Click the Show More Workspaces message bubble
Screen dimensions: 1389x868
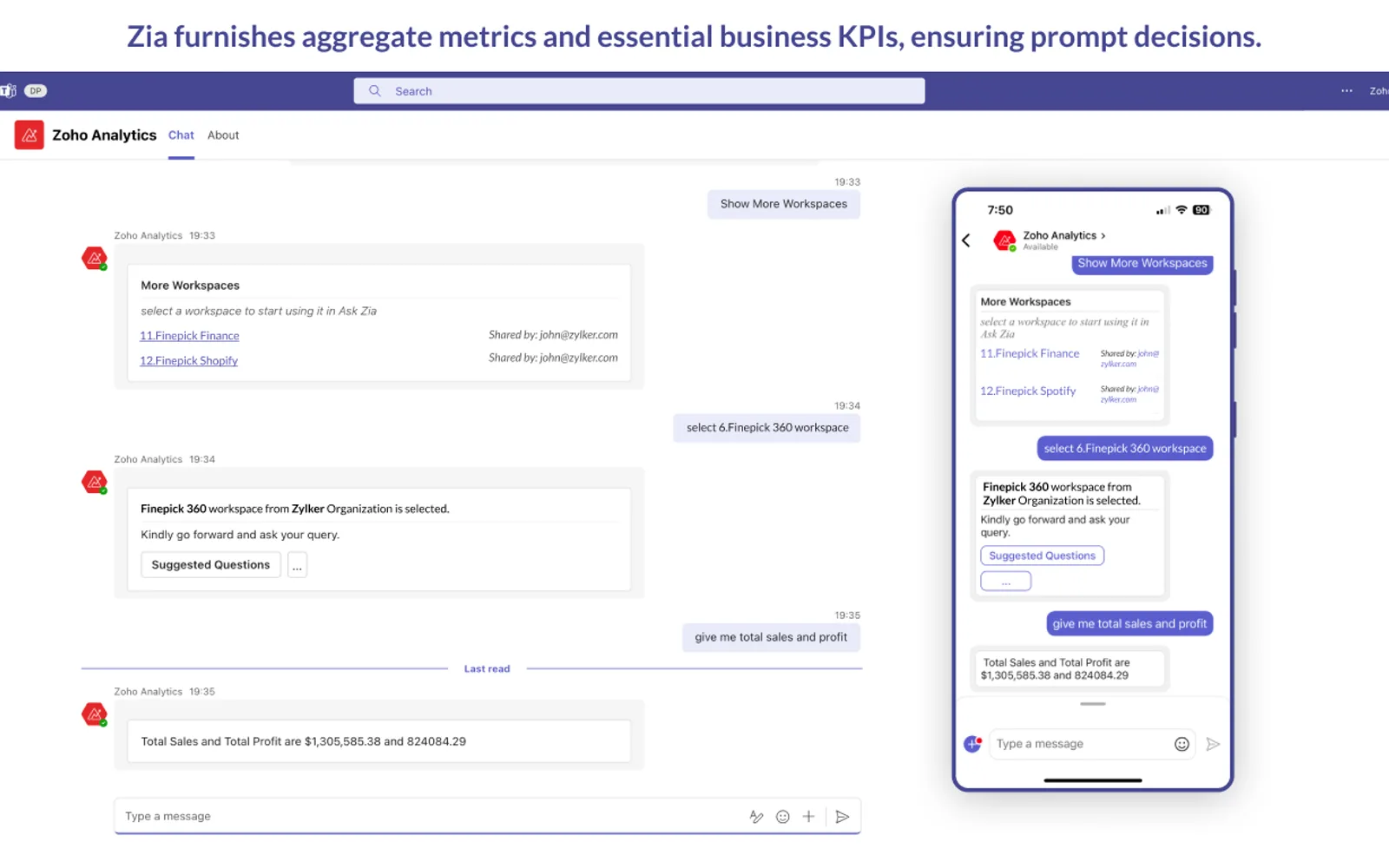[x=784, y=204]
